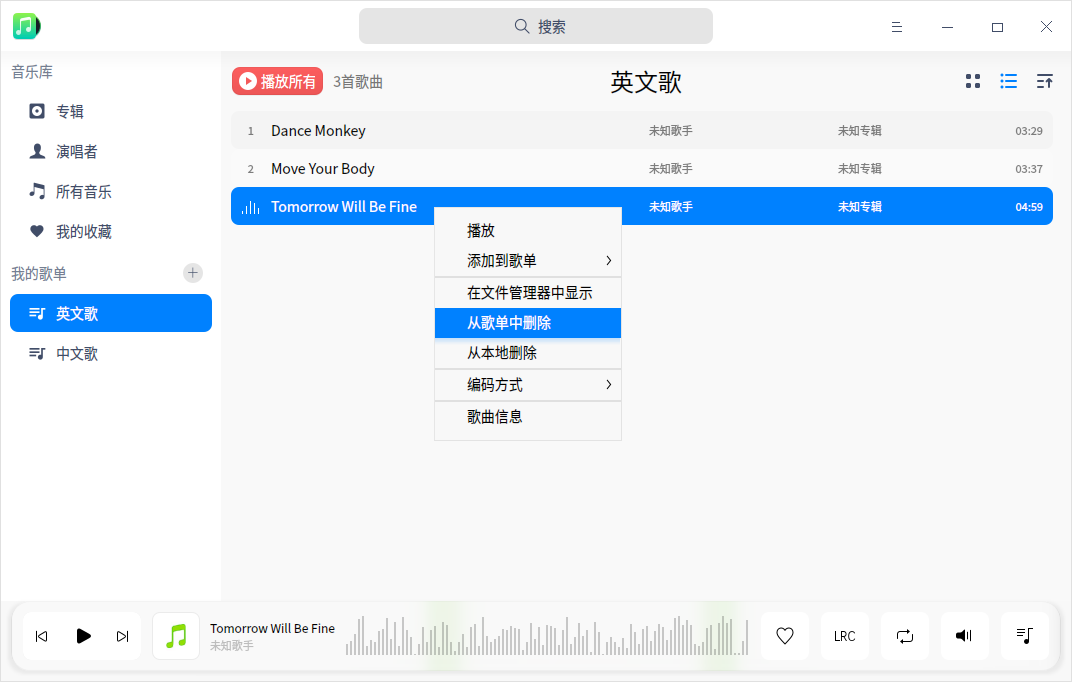Open the sort order options
The image size is (1072, 682).
click(x=1045, y=81)
